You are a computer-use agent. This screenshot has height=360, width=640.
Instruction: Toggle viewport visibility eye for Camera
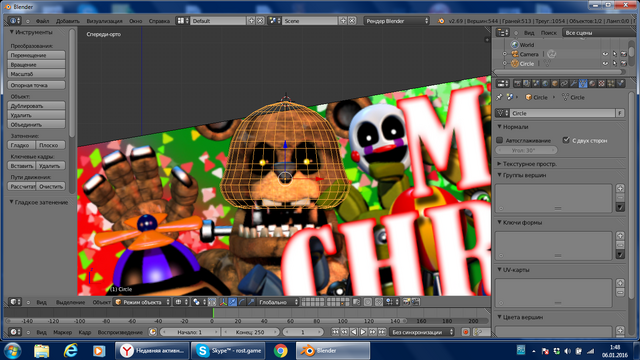605,54
